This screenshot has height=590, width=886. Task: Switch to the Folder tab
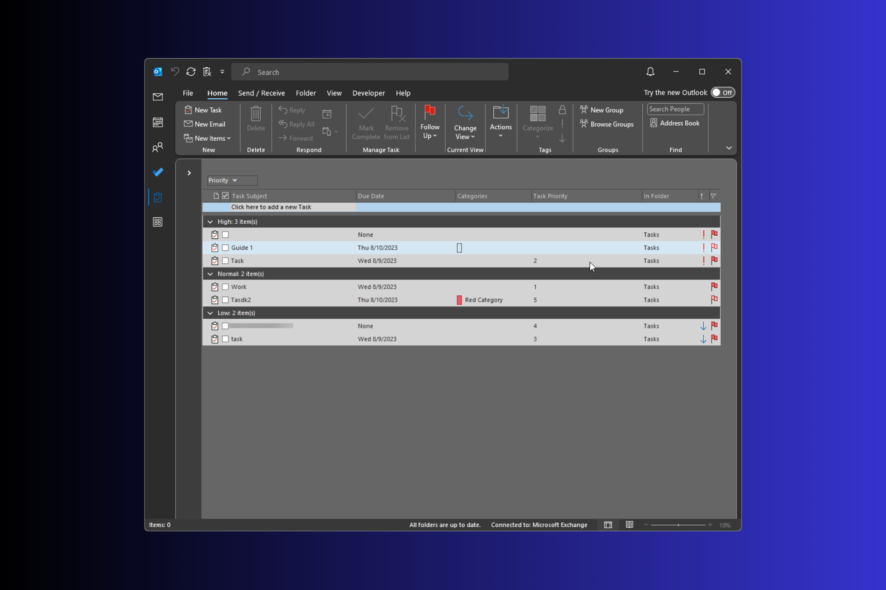point(306,93)
